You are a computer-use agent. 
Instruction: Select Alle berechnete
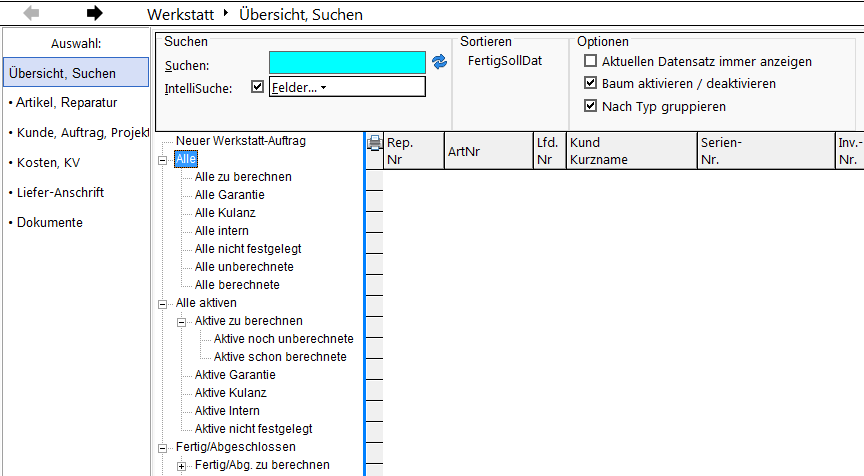(x=237, y=285)
